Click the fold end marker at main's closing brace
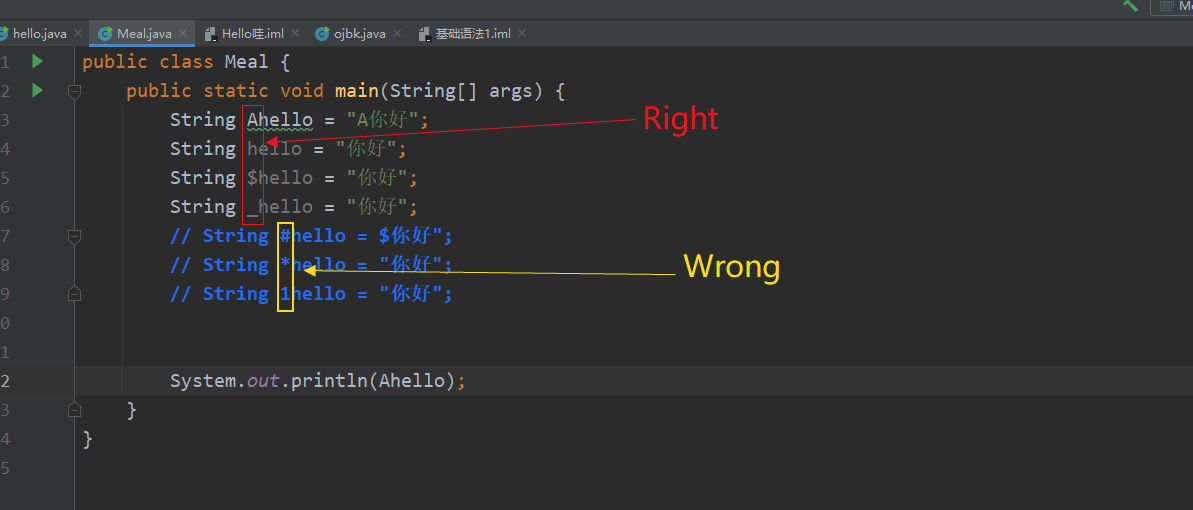The width and height of the screenshot is (1193, 510). pos(74,410)
